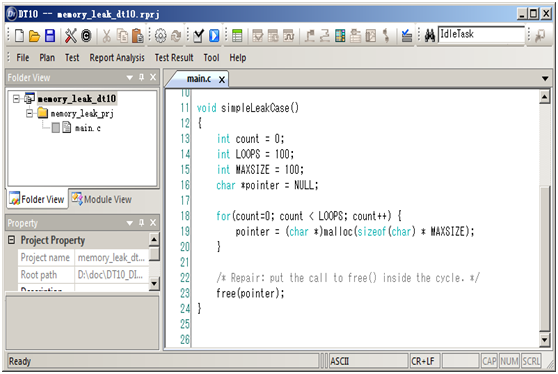Click the black circled C icon
Image resolution: width=558 pixels, height=374 pixels.
pos(86,36)
